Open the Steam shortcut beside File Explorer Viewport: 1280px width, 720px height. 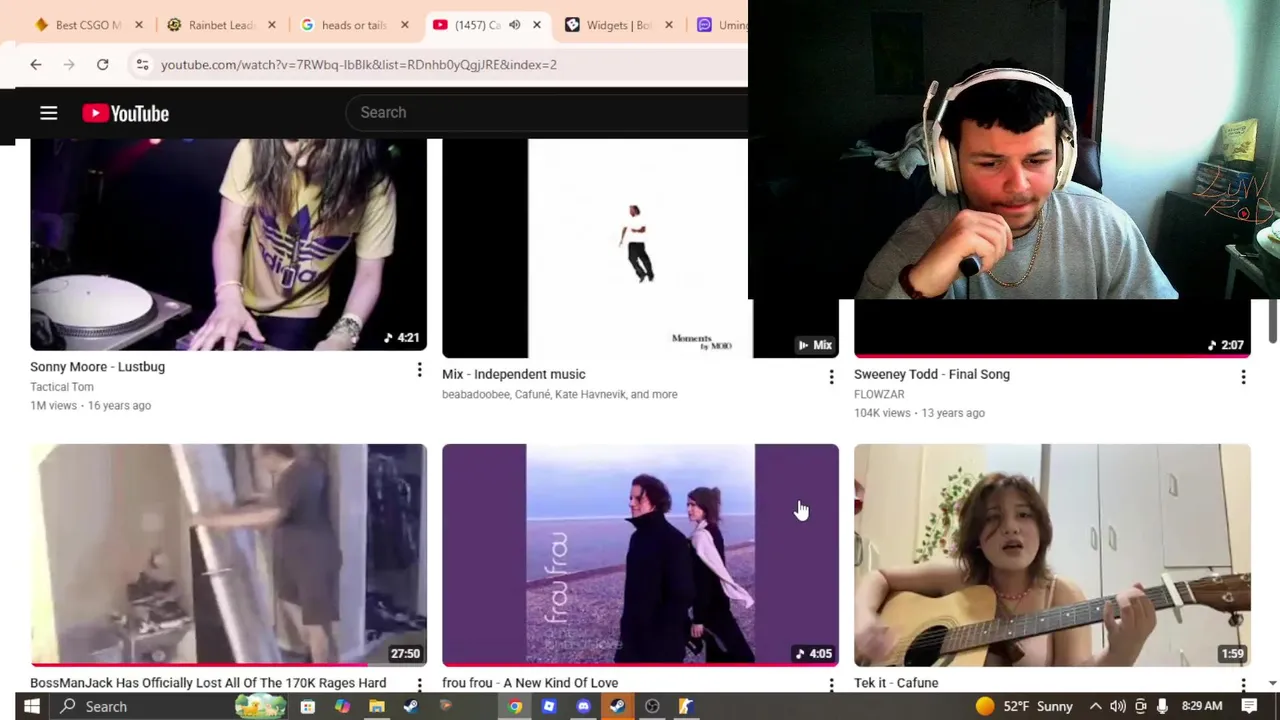click(x=411, y=706)
